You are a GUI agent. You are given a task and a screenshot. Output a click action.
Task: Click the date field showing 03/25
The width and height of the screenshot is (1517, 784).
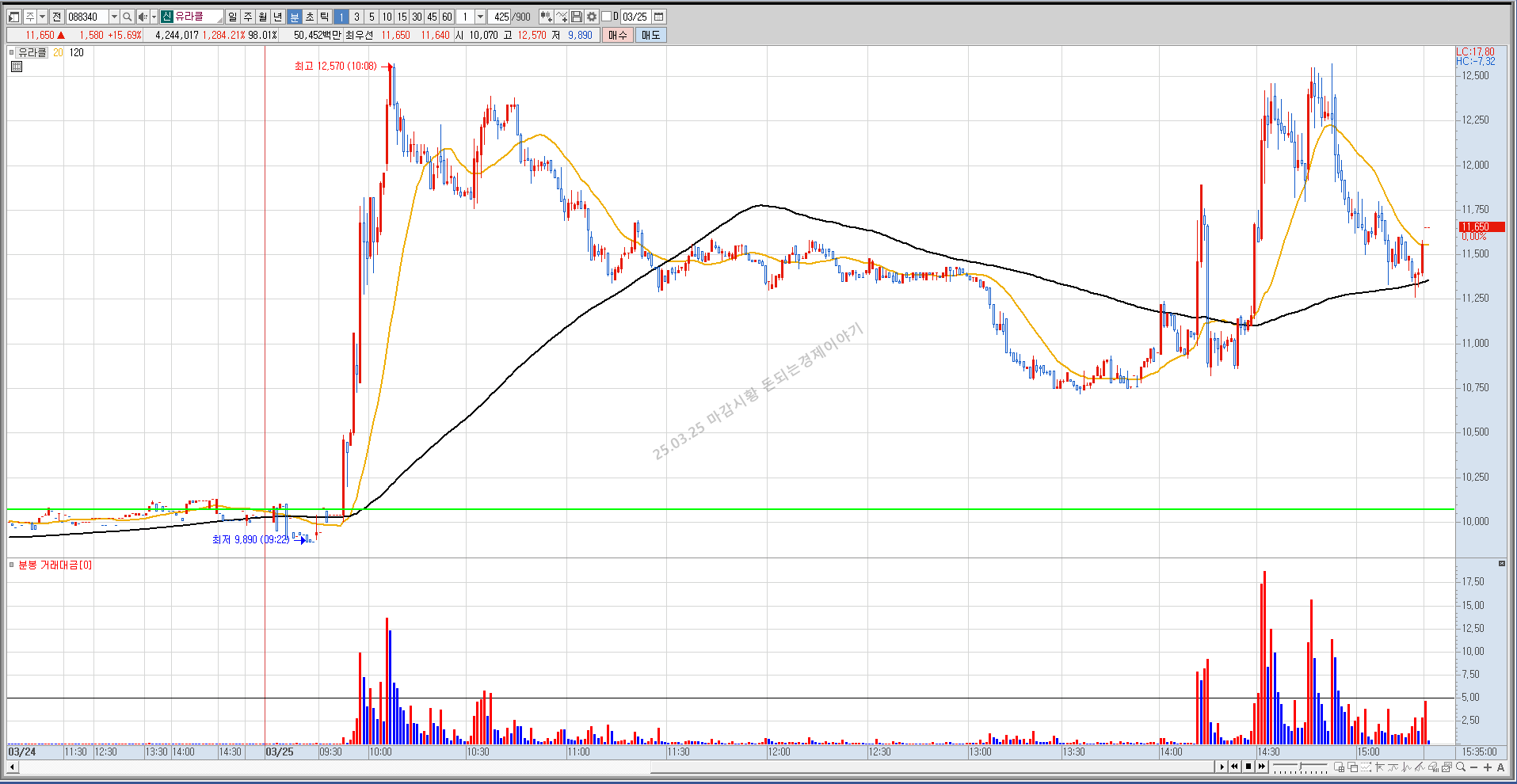click(x=635, y=17)
